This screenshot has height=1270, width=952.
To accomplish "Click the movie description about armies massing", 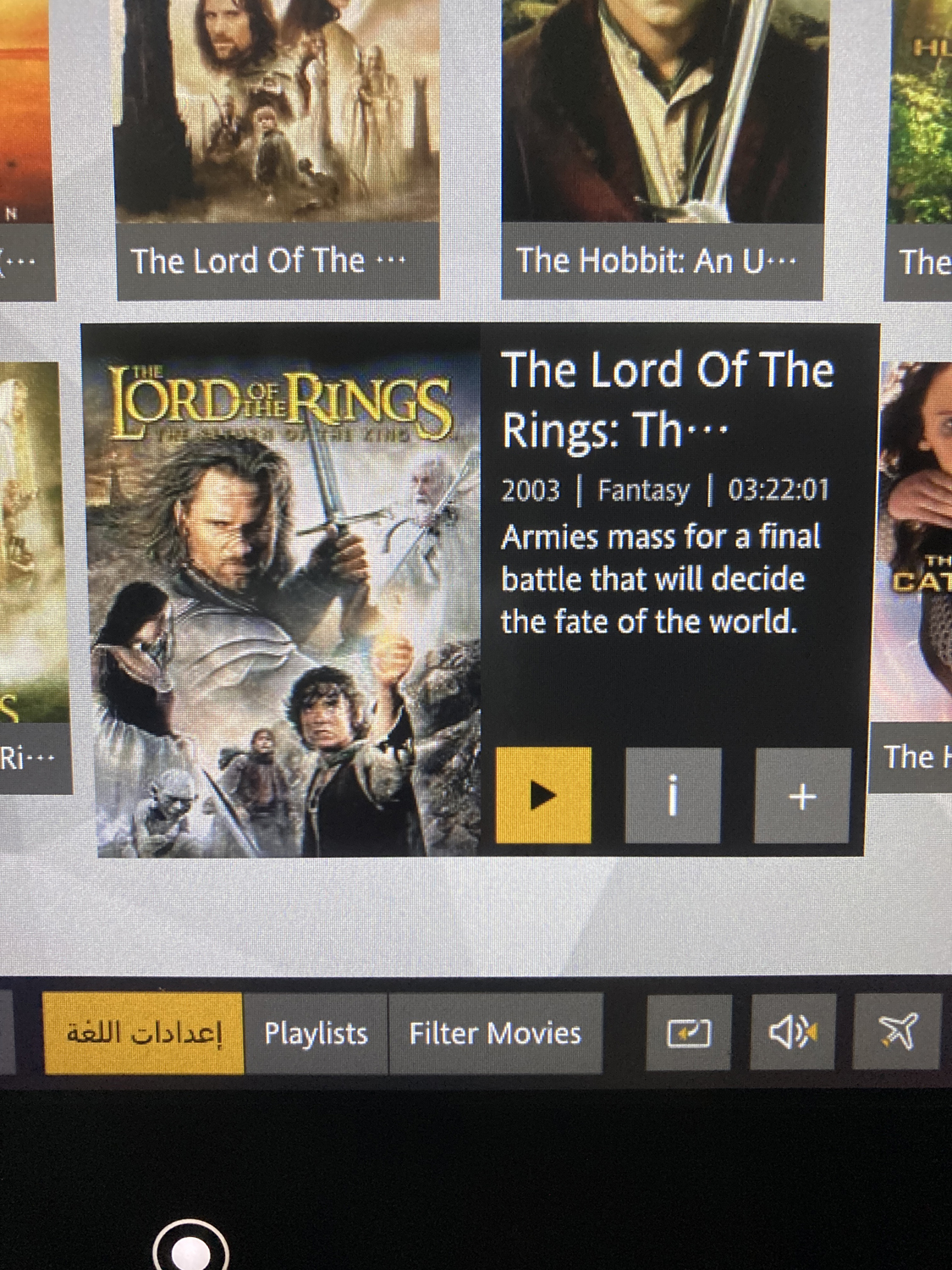I will click(661, 579).
